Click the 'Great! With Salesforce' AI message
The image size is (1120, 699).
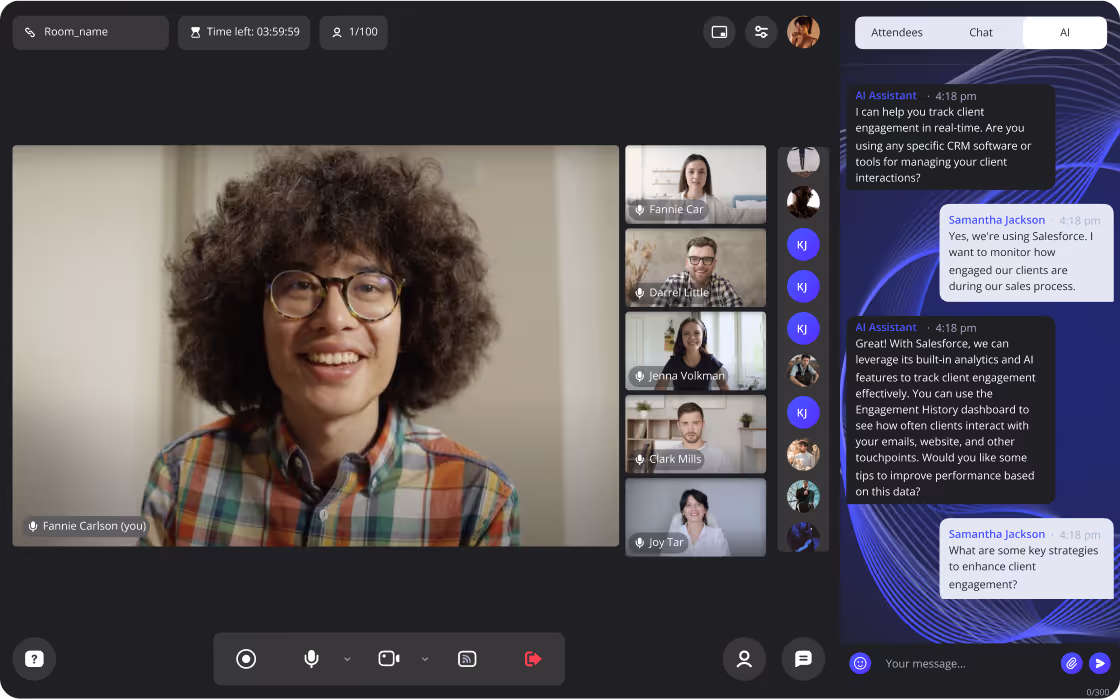pyautogui.click(x=950, y=410)
